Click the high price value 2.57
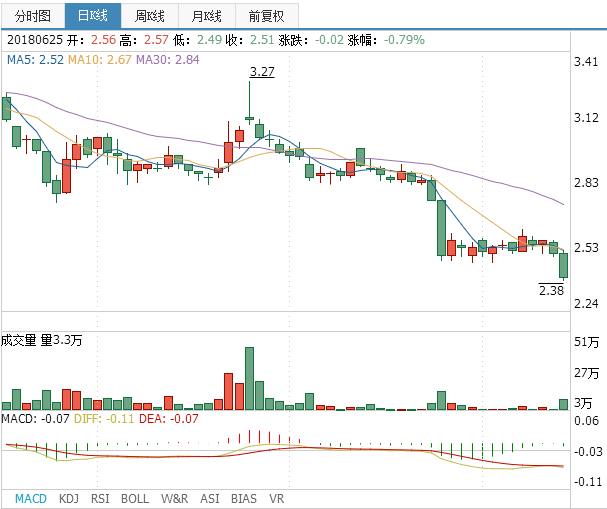This screenshot has height=509, width=607. coord(156,39)
